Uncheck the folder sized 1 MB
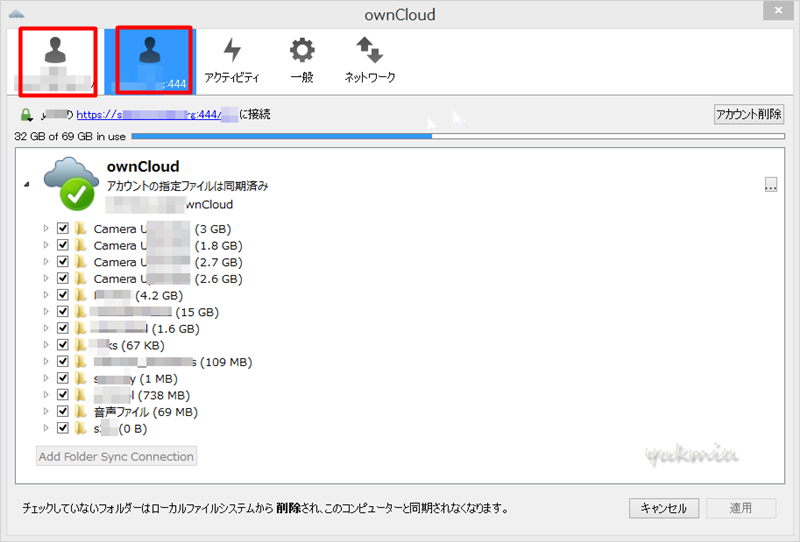The image size is (800, 542). click(63, 378)
